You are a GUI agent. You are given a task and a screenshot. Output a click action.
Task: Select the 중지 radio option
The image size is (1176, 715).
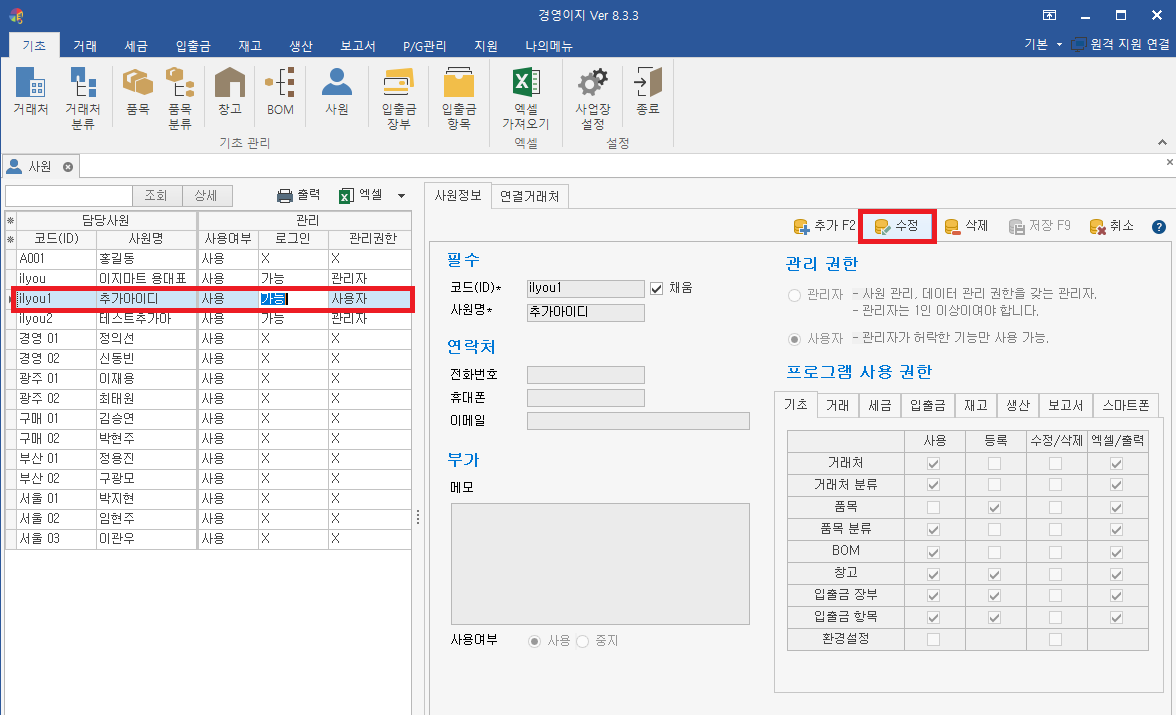[582, 640]
